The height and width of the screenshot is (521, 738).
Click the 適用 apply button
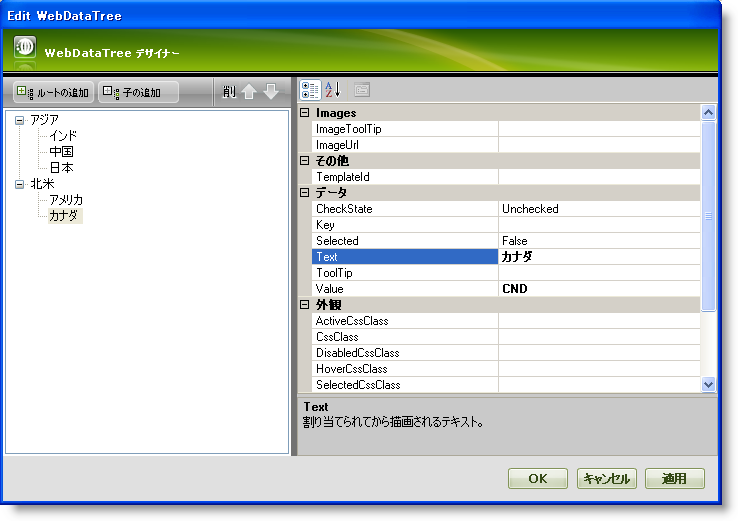tap(674, 479)
